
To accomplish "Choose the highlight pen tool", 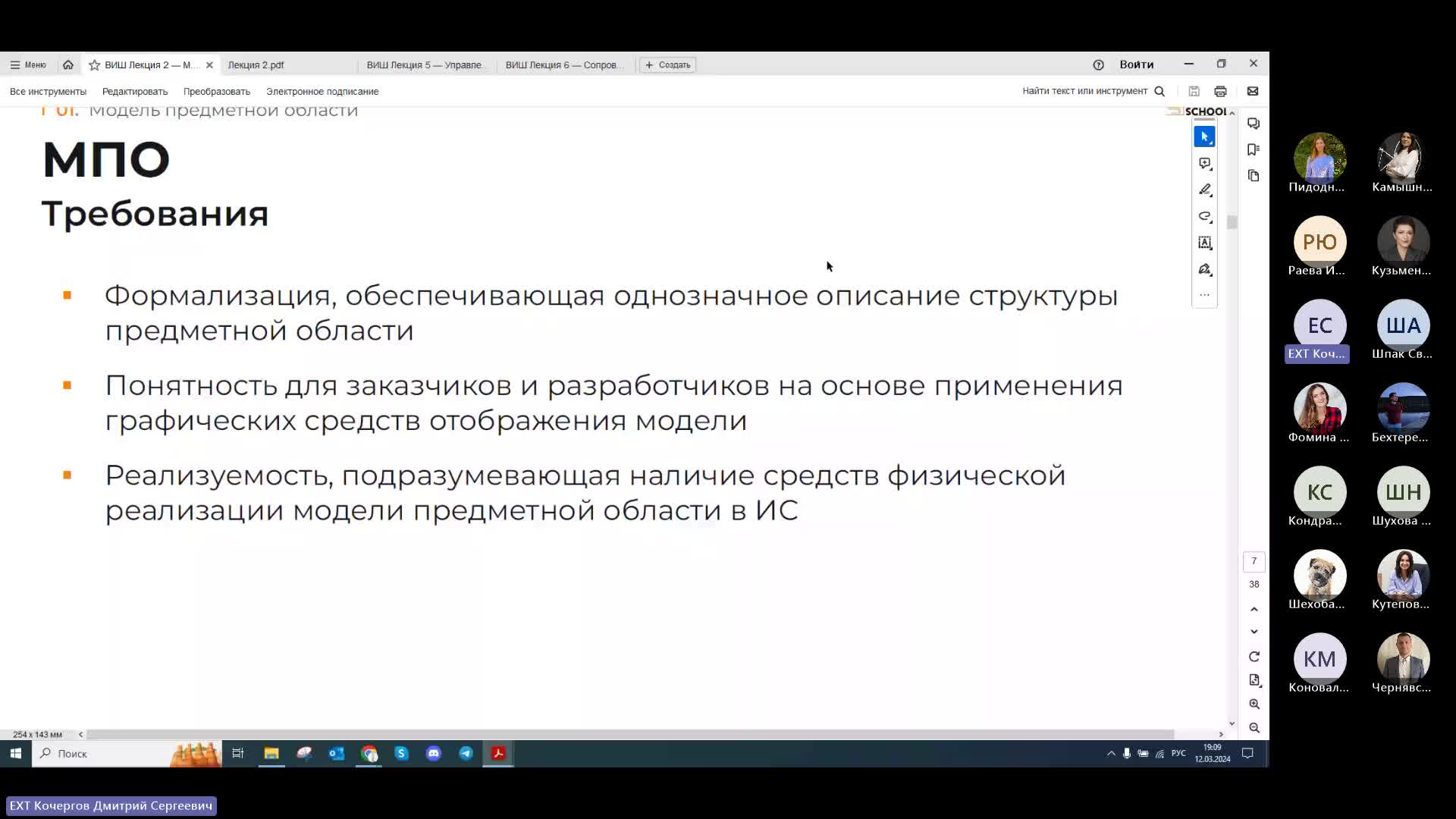I will click(x=1204, y=190).
